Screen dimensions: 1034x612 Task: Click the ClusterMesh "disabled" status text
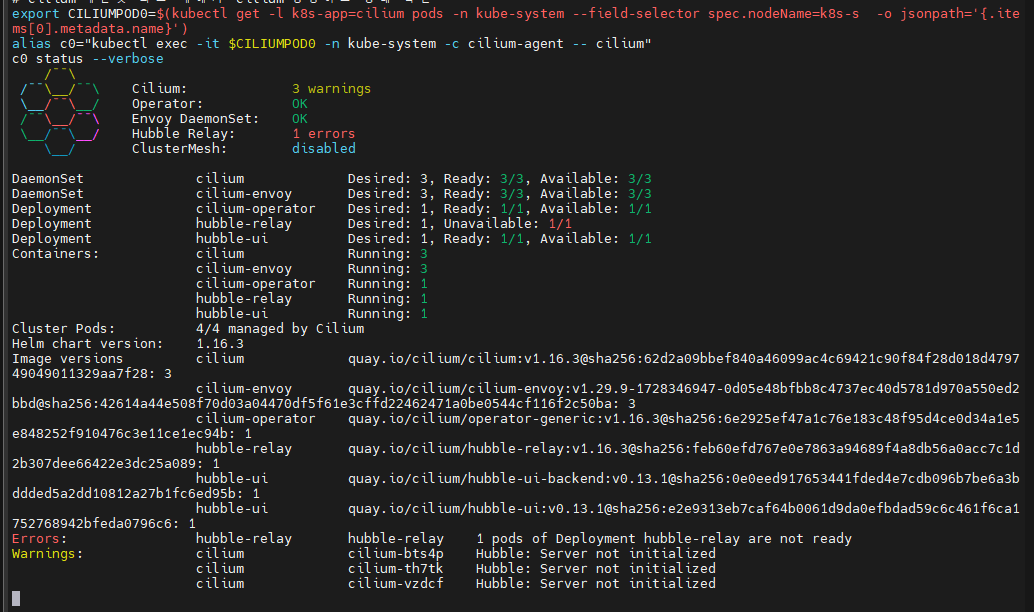pyautogui.click(x=323, y=149)
